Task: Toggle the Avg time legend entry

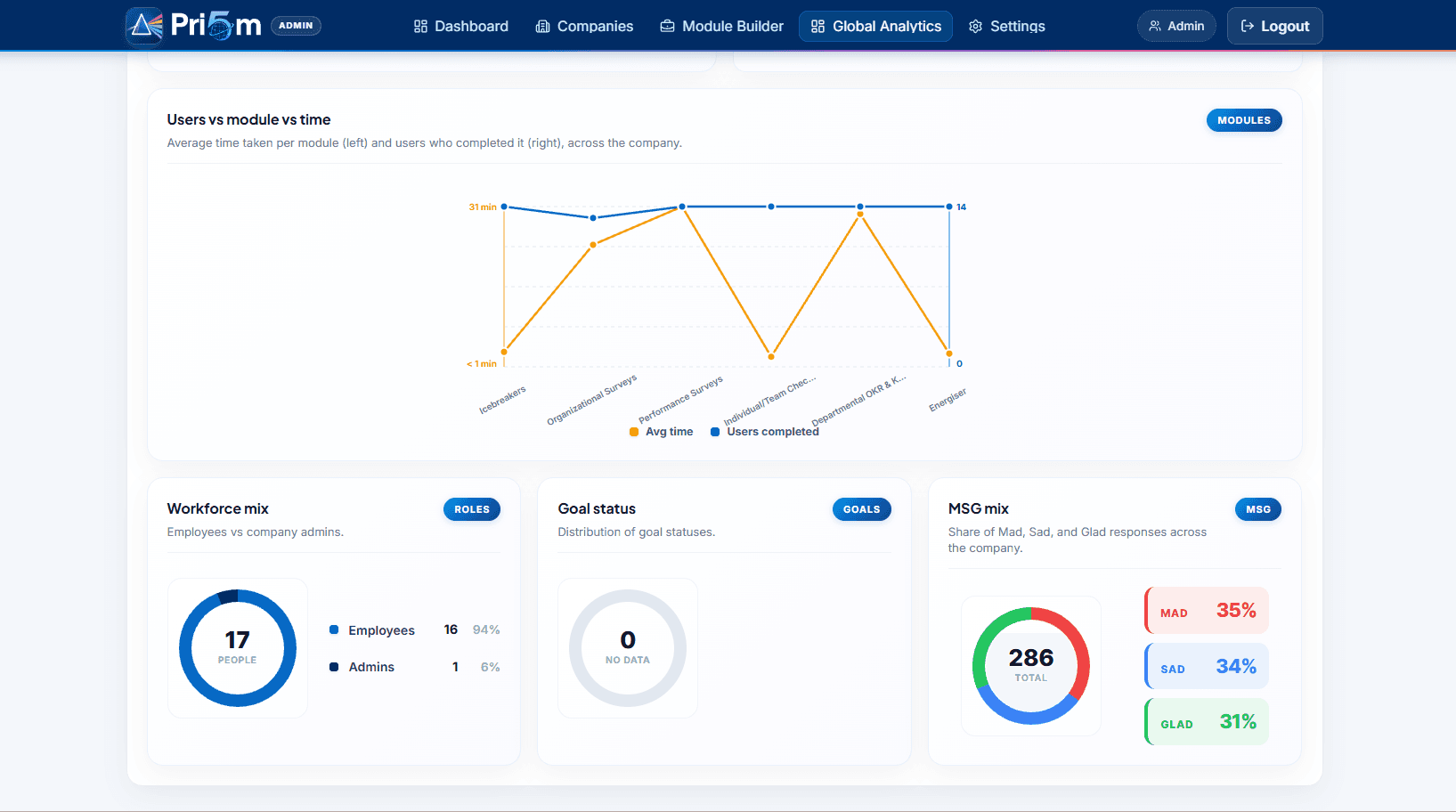Action: (661, 432)
